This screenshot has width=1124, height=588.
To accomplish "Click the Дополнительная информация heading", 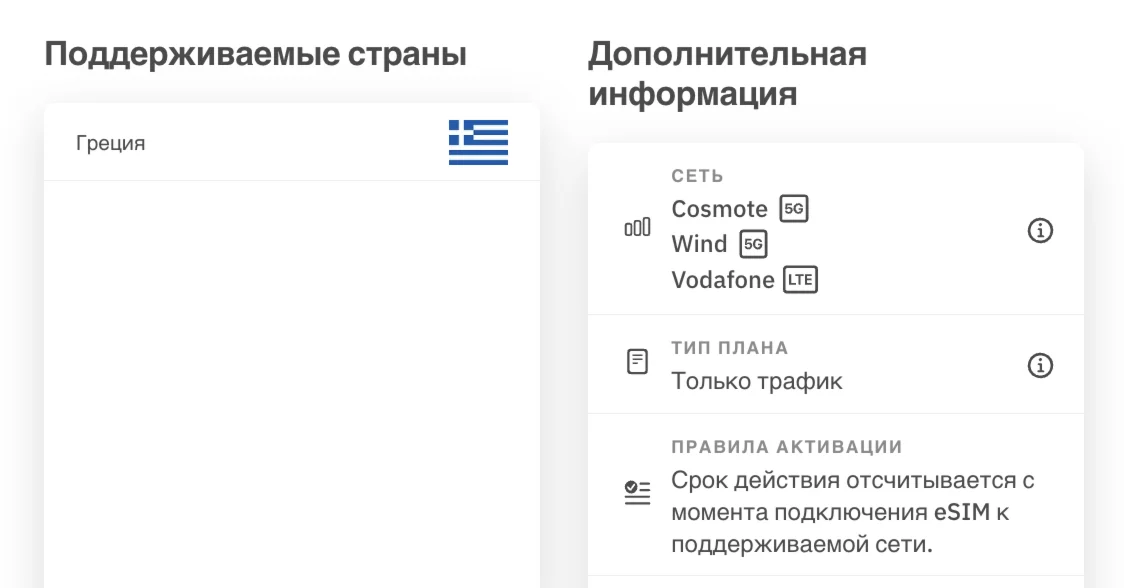I will 727,74.
